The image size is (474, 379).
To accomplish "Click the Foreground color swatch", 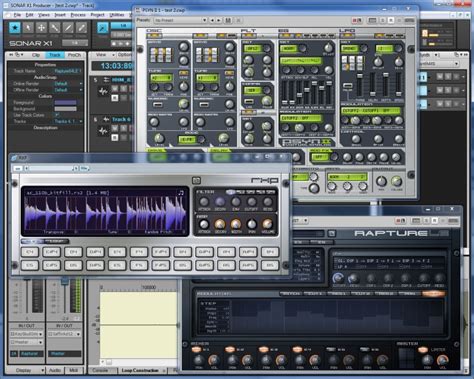I will (65, 102).
